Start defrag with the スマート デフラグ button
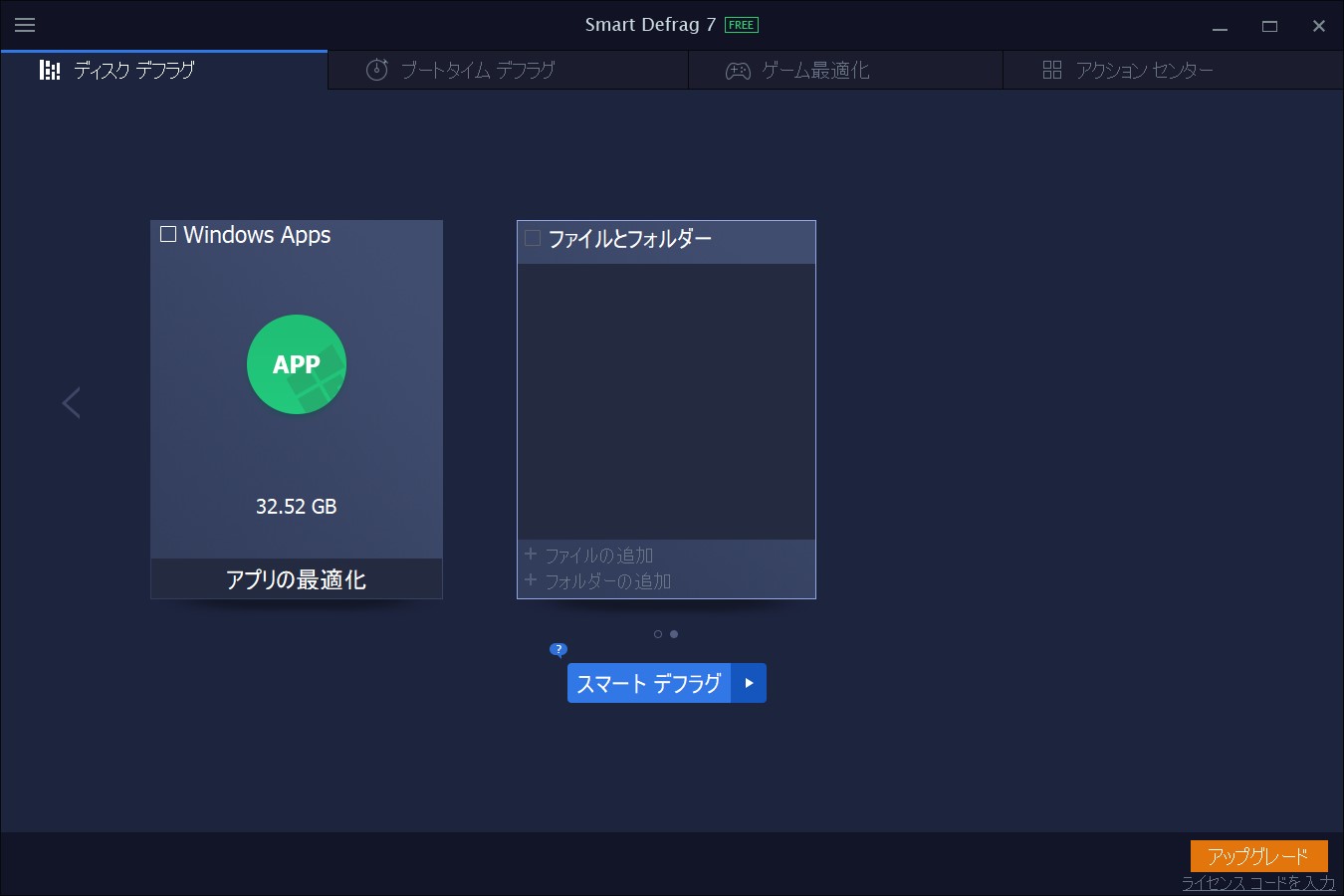1344x896 pixels. [648, 683]
